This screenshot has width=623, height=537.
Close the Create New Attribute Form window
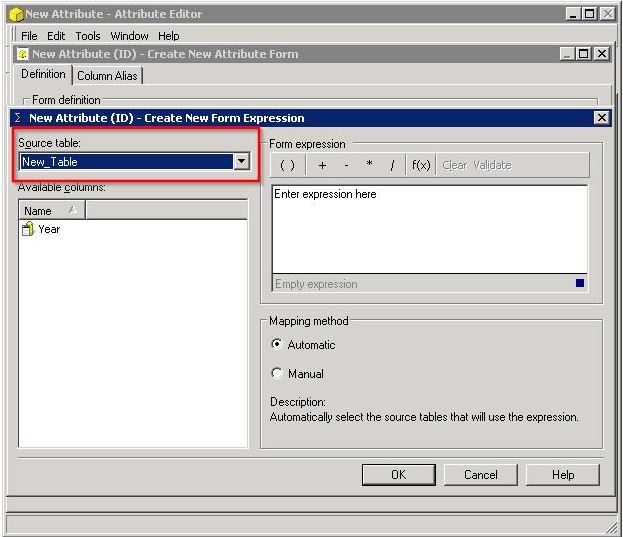coord(602,53)
